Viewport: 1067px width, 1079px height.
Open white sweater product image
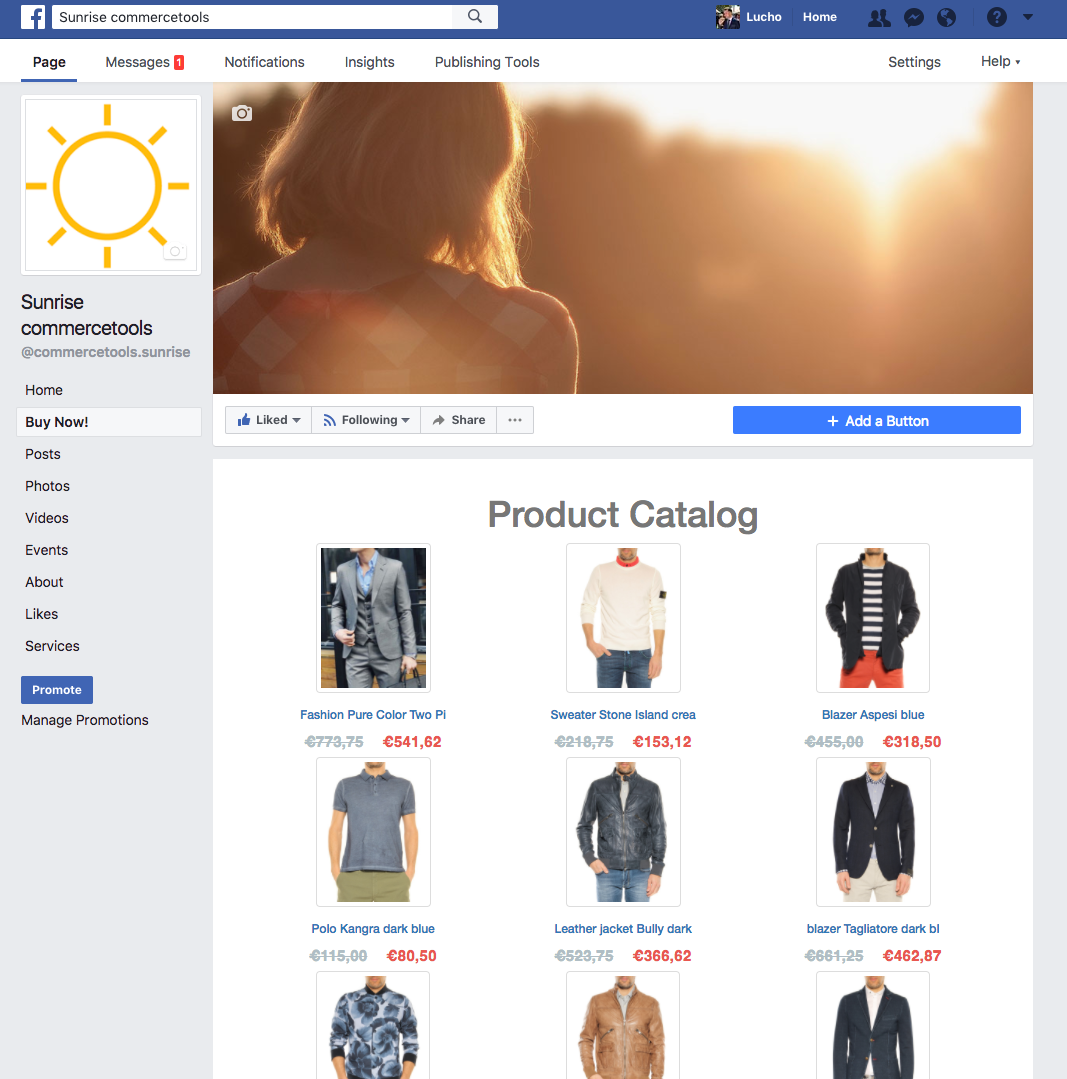[x=623, y=618]
